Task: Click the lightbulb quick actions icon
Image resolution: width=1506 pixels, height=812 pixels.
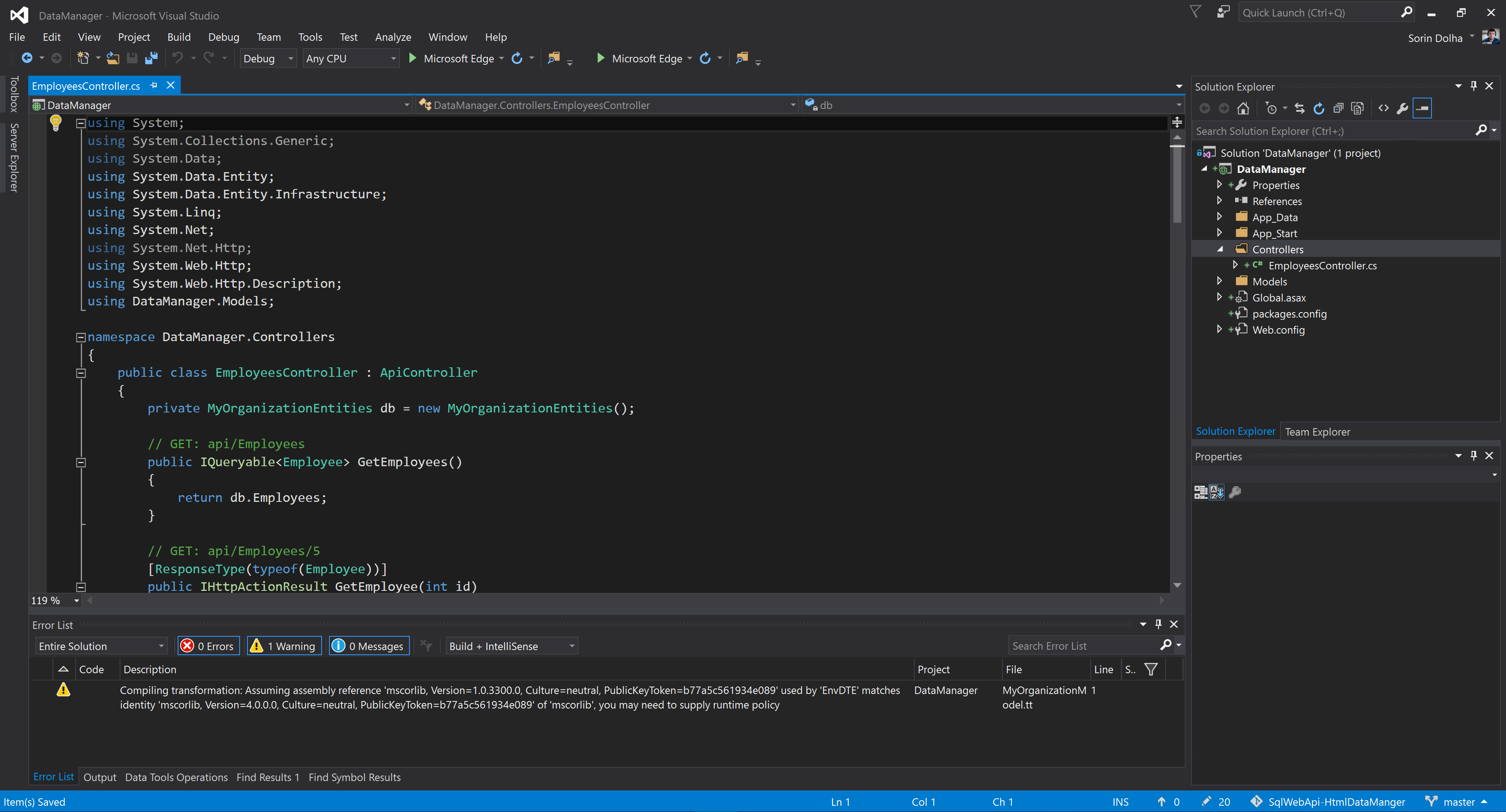Action: pyautogui.click(x=56, y=122)
